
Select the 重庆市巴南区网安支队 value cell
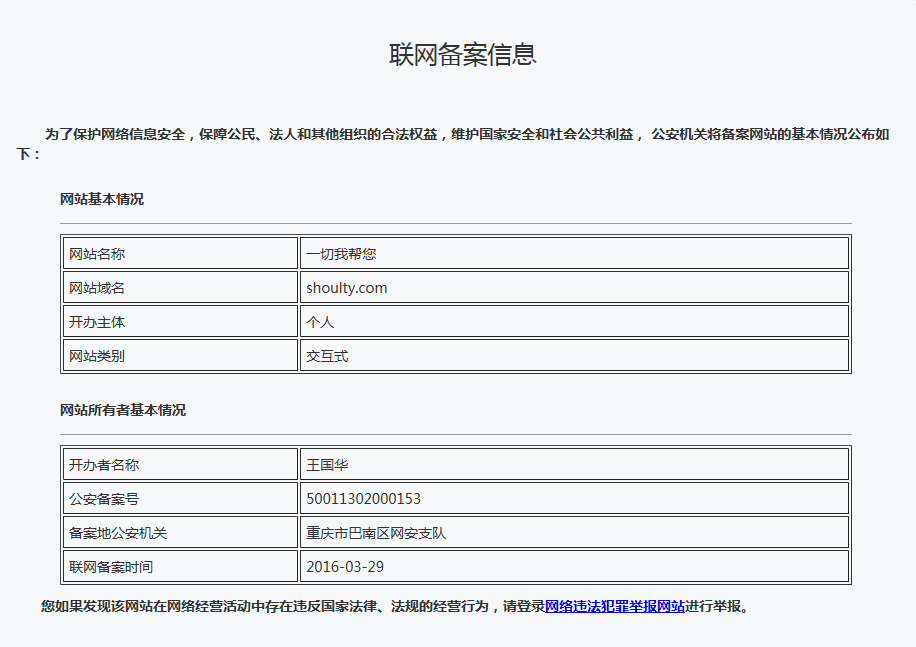click(x=376, y=533)
